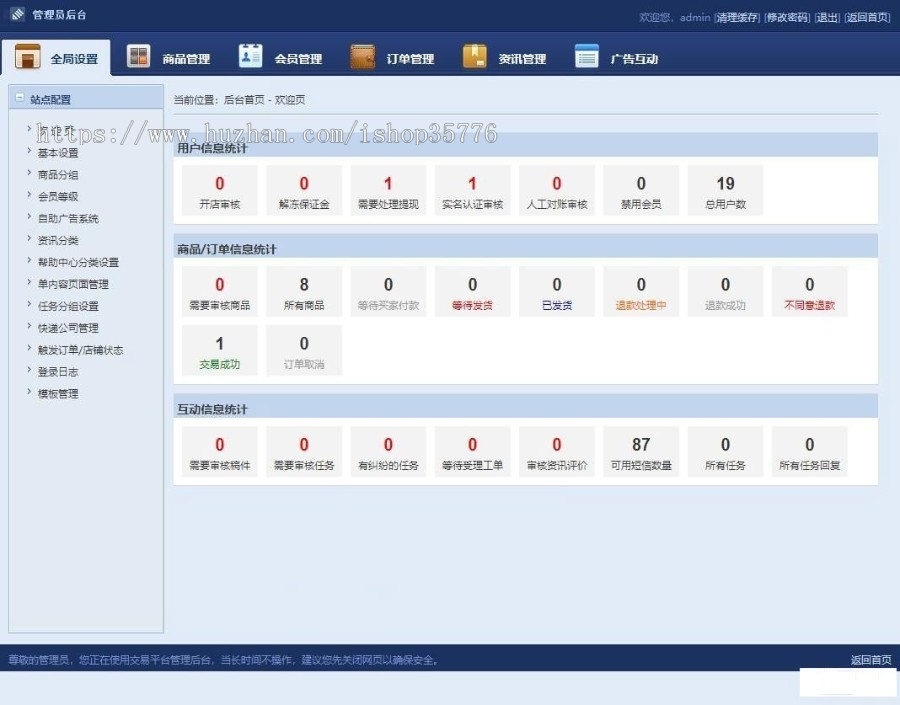The image size is (900, 705).
Task: Open the 会员管理 tab
Action: (280, 57)
